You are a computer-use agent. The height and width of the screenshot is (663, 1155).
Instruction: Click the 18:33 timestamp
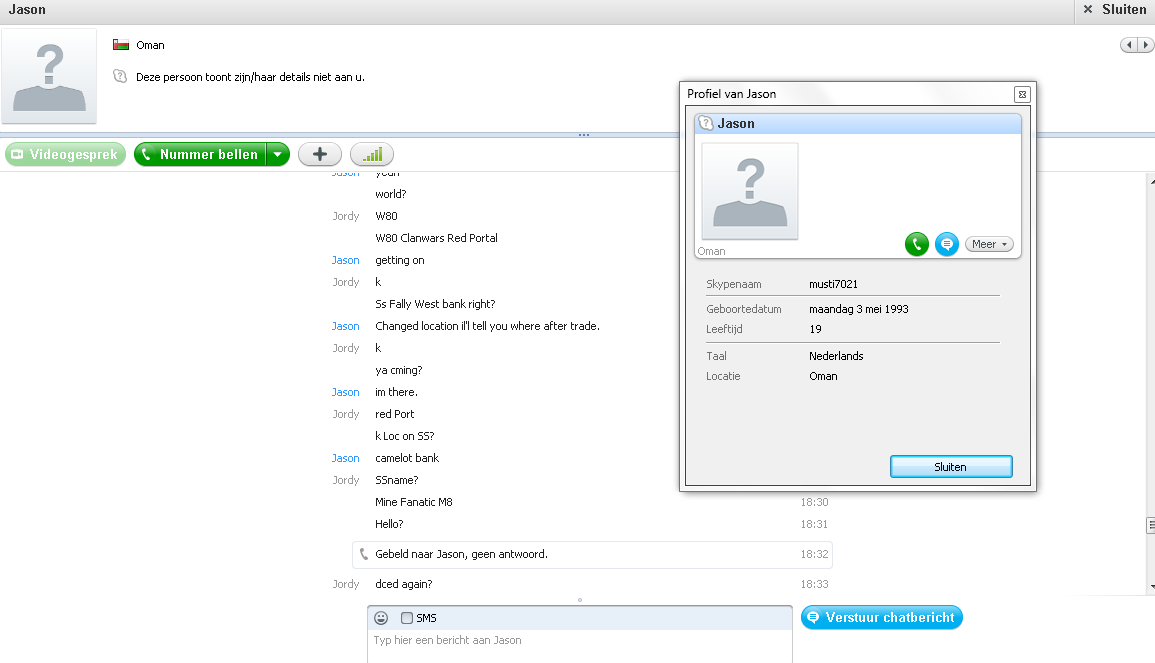pyautogui.click(x=814, y=584)
